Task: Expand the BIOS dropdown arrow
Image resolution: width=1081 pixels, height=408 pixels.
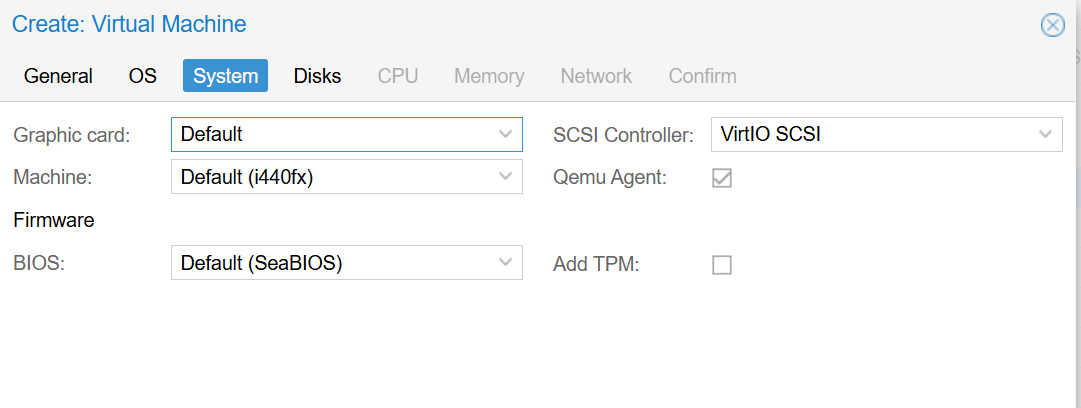Action: pyautogui.click(x=505, y=263)
